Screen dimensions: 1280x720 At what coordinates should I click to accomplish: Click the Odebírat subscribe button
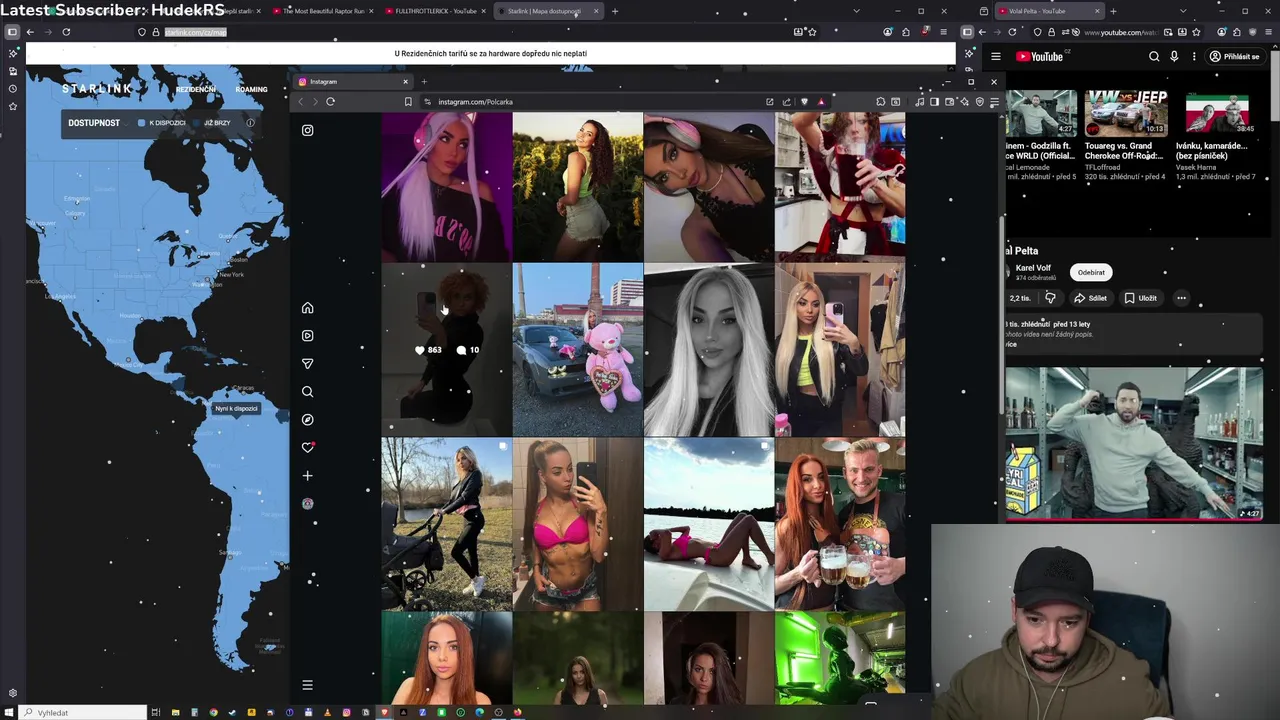tap(1091, 272)
